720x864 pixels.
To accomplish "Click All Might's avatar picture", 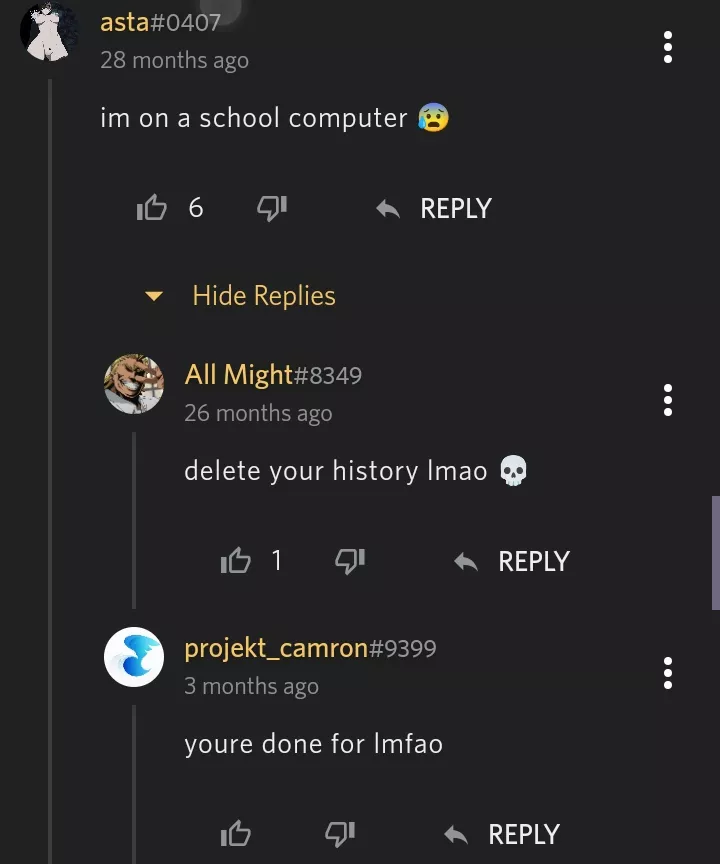I will [x=134, y=383].
